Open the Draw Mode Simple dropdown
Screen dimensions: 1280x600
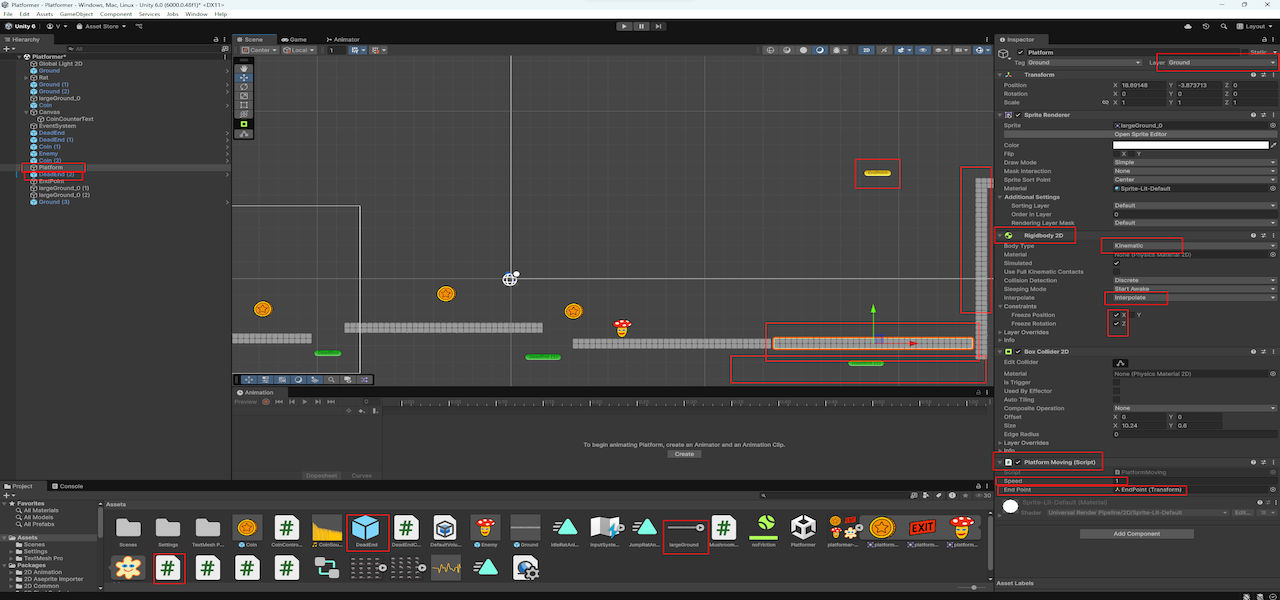click(1195, 163)
